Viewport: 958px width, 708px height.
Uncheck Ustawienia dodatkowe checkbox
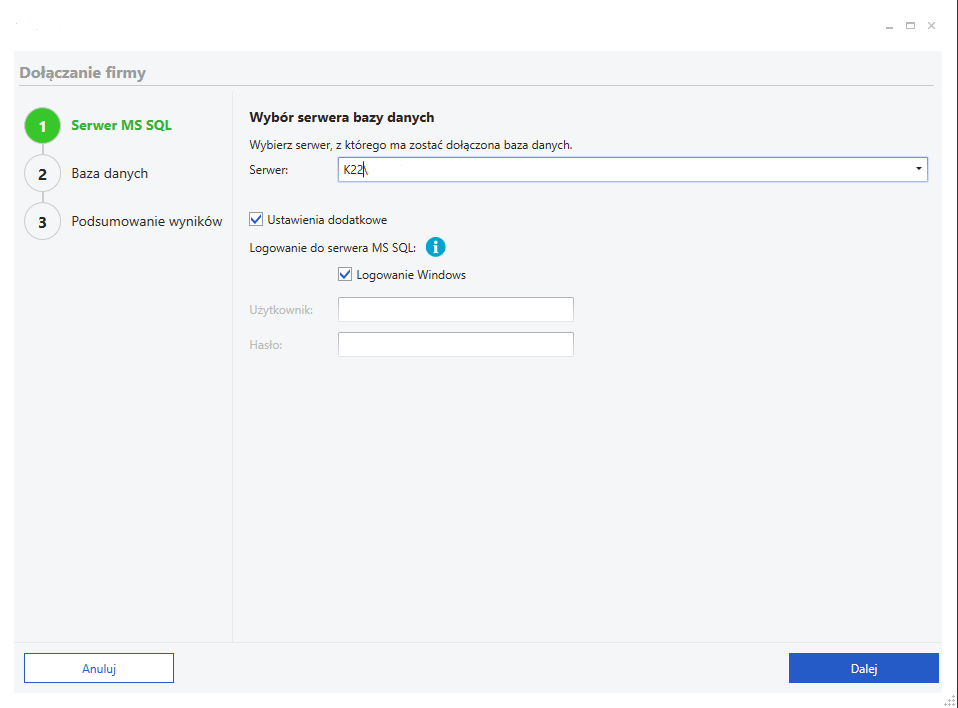coord(256,219)
